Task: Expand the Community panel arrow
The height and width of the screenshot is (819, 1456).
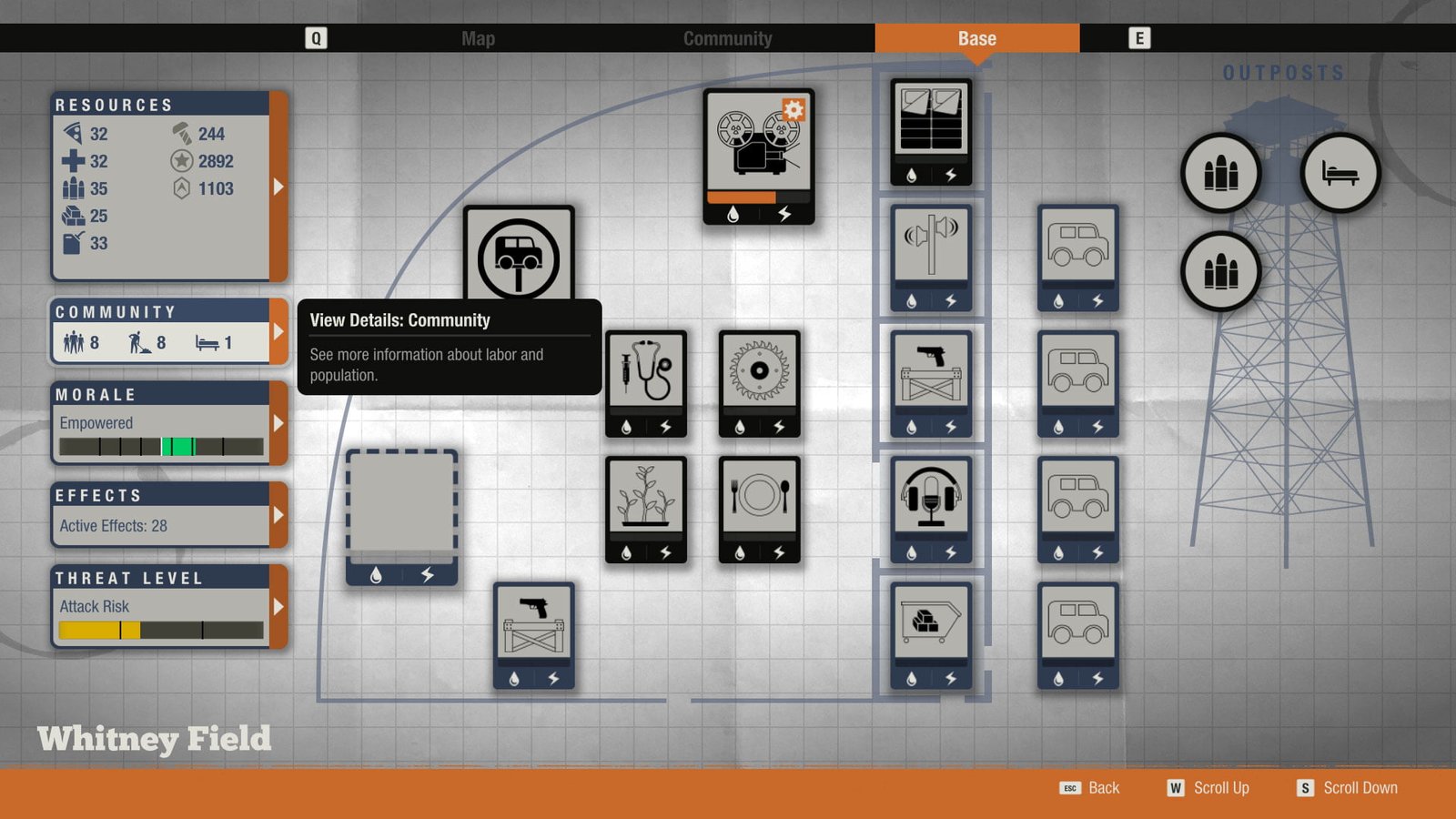Action: tap(278, 332)
